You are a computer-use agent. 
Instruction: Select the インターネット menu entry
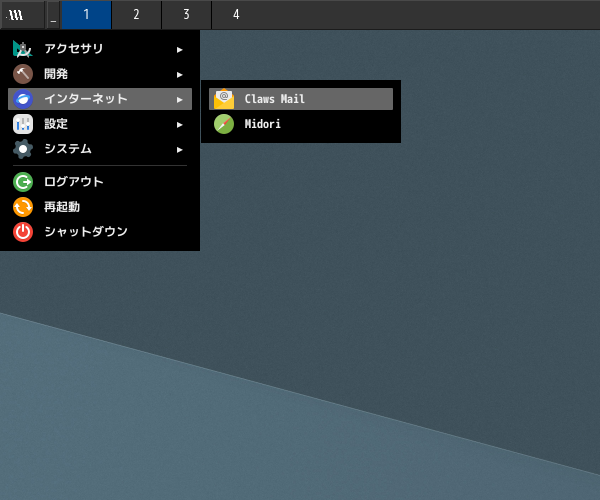tap(100, 99)
